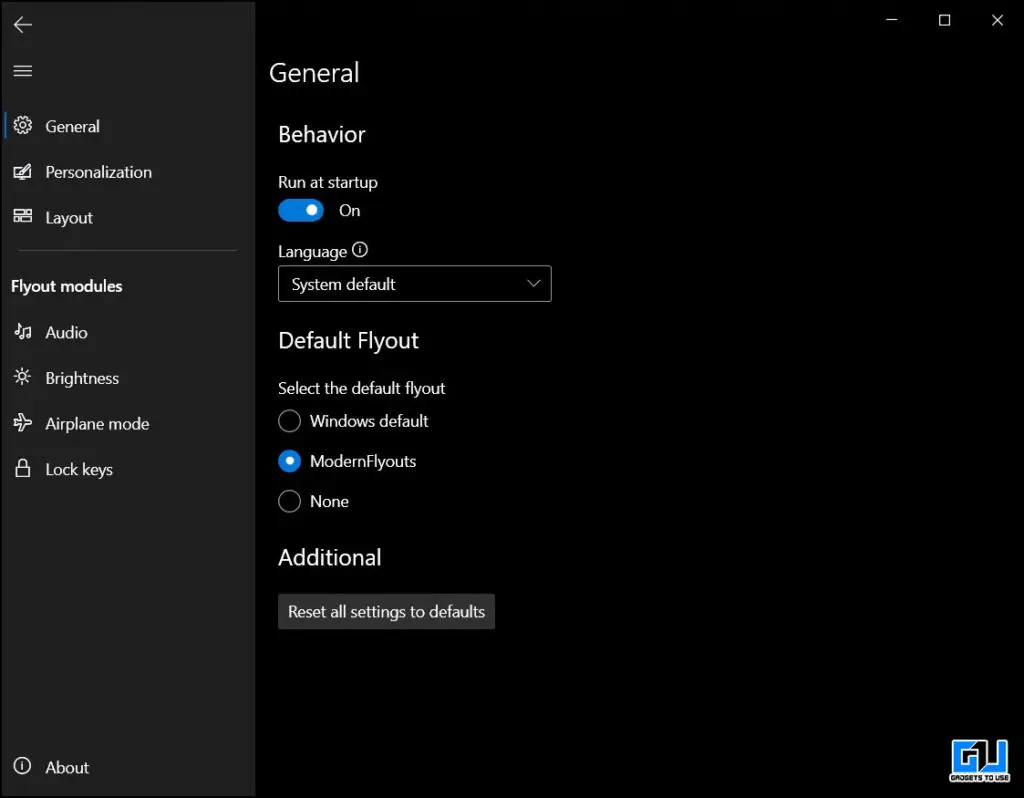1024x798 pixels.
Task: Select the Windows default flyout option
Action: 289,421
